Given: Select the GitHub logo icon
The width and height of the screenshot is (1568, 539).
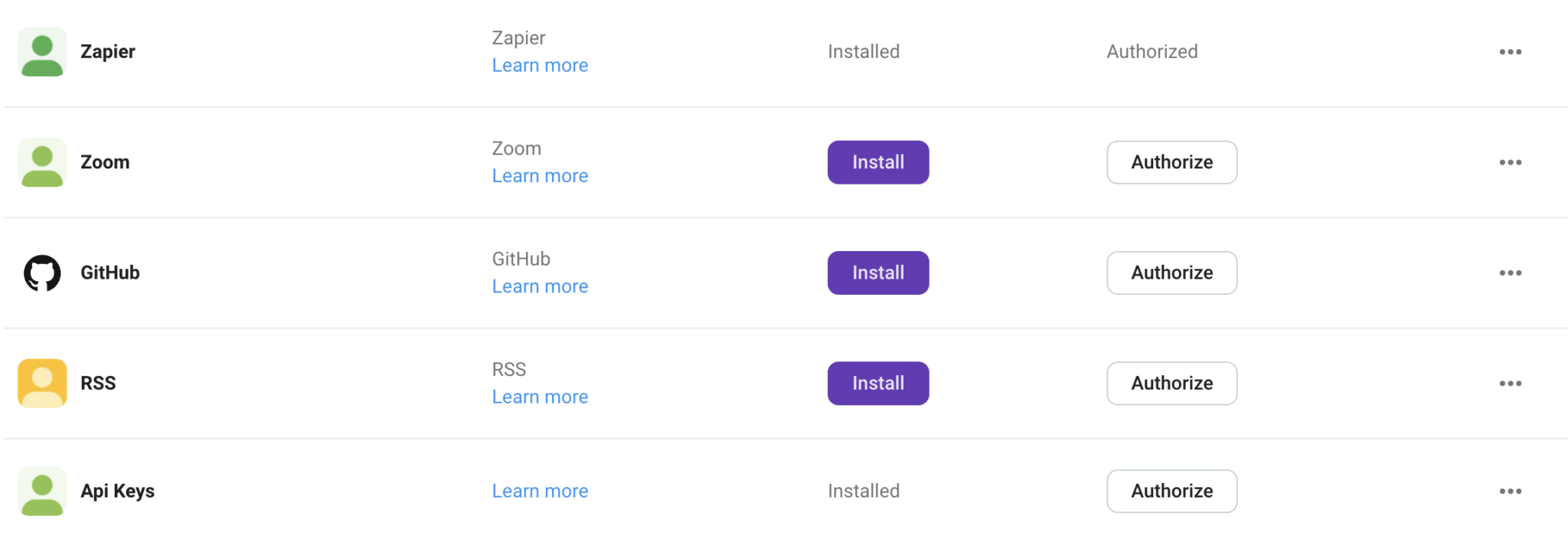Looking at the screenshot, I should [x=43, y=272].
